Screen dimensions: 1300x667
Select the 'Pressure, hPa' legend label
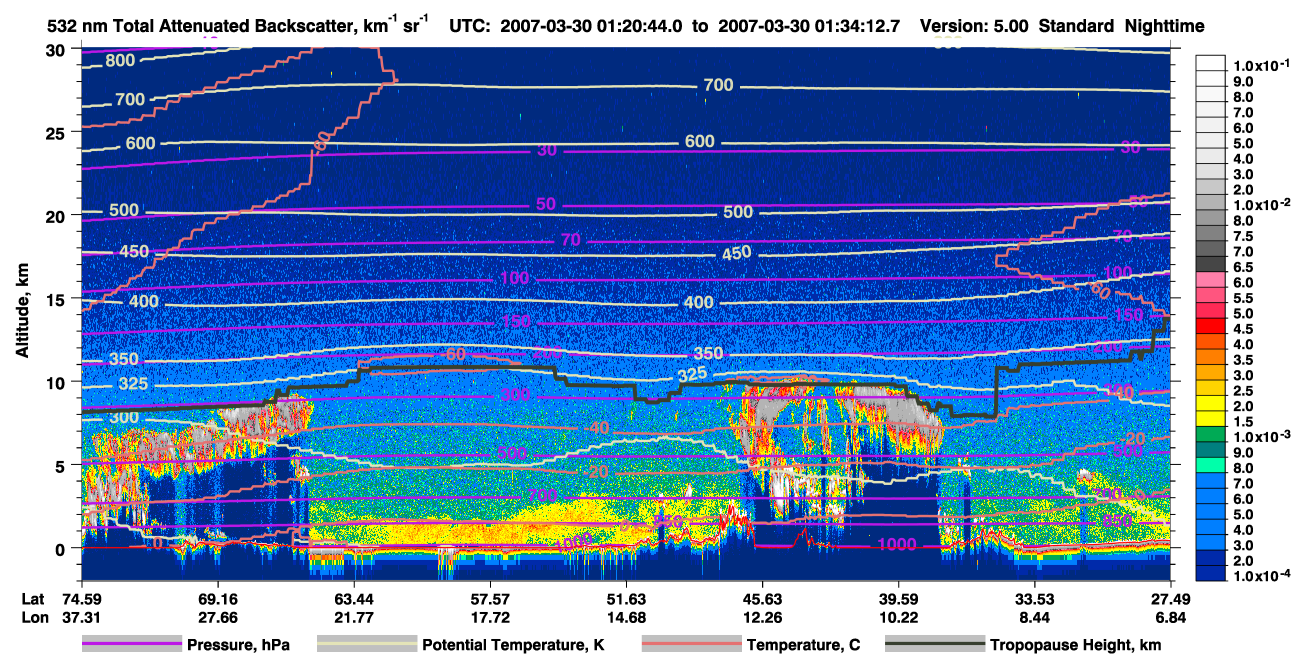[x=239, y=645]
